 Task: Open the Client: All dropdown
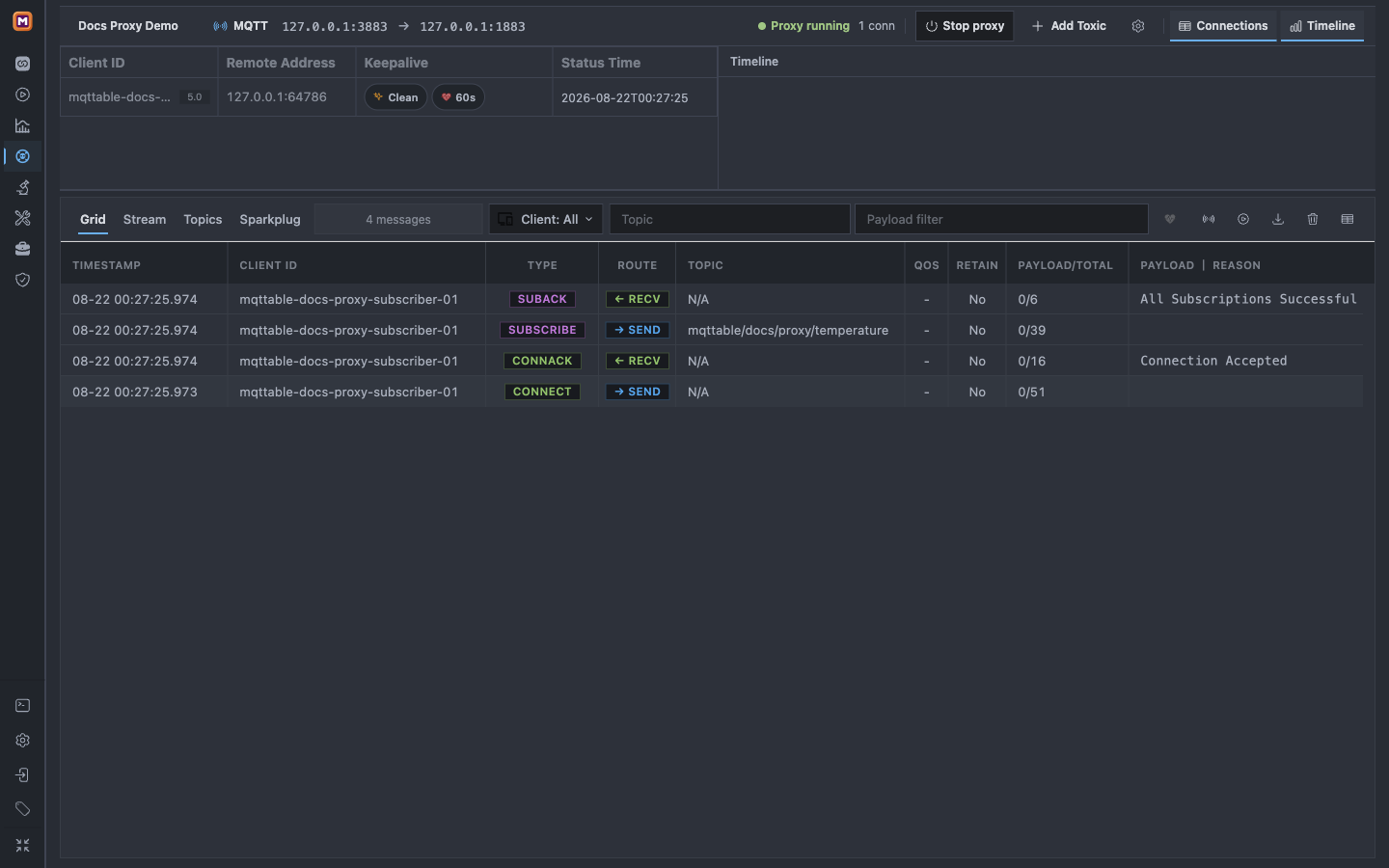[x=546, y=219]
